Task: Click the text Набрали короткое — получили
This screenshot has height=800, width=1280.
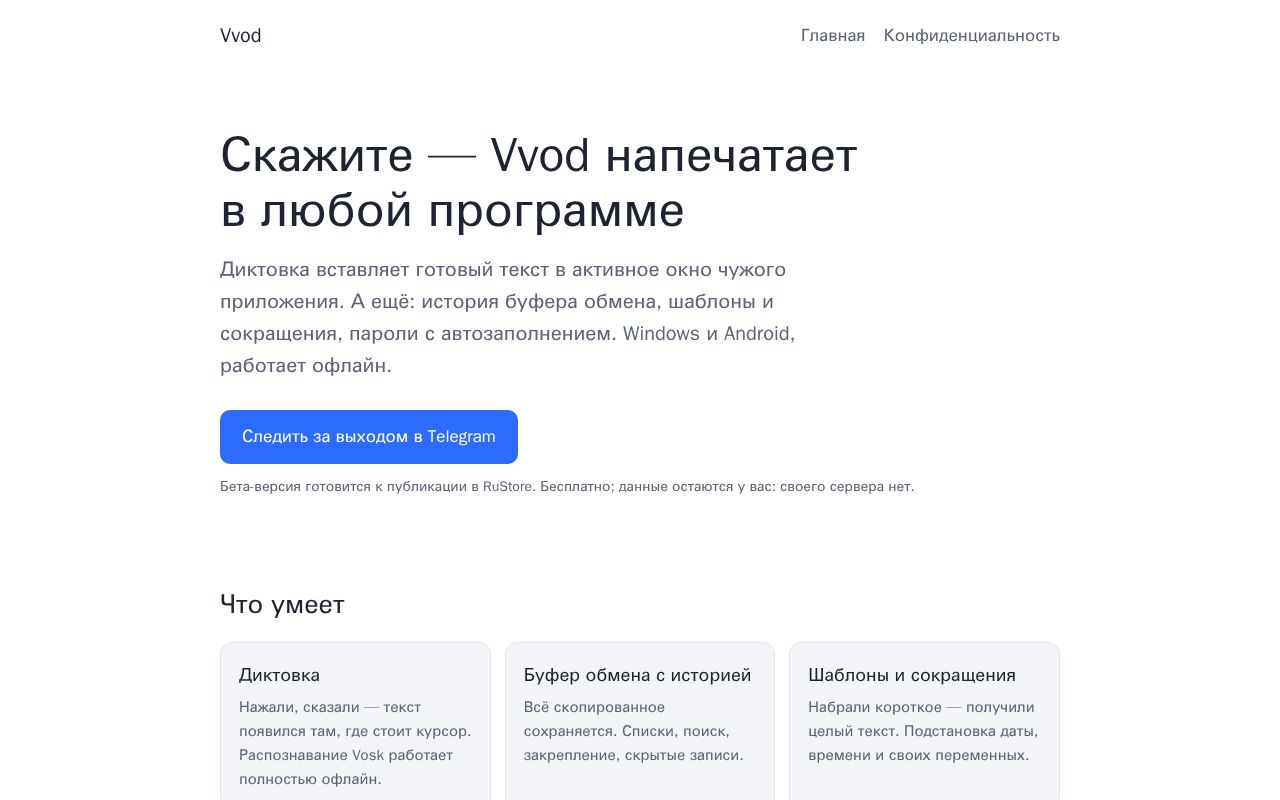Action: click(x=921, y=707)
